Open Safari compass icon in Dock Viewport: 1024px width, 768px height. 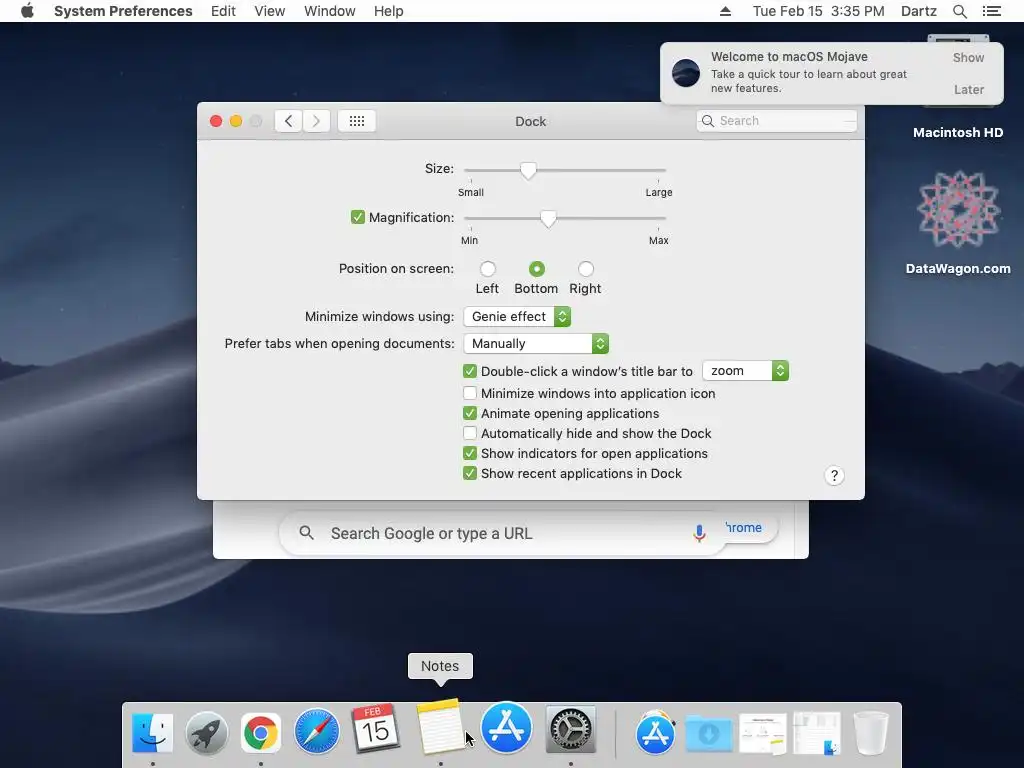317,731
